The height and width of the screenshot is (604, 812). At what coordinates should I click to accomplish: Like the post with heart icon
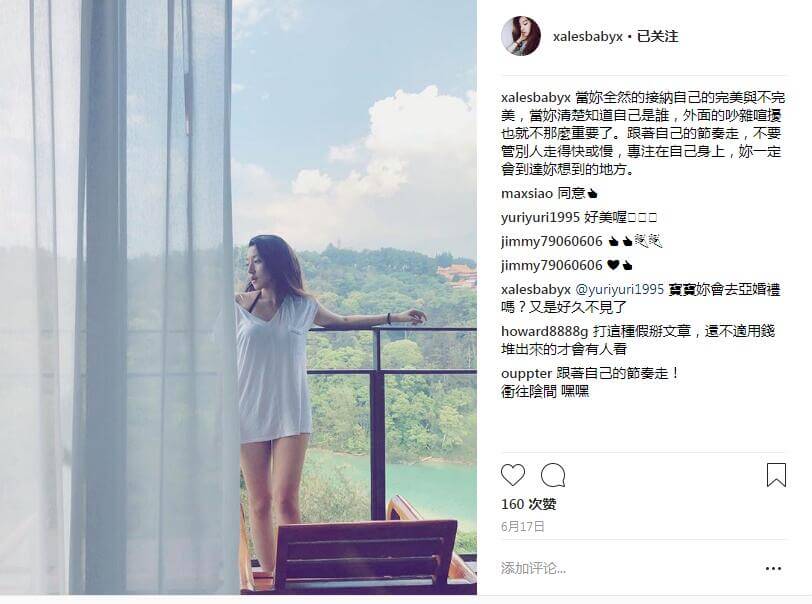coord(513,475)
